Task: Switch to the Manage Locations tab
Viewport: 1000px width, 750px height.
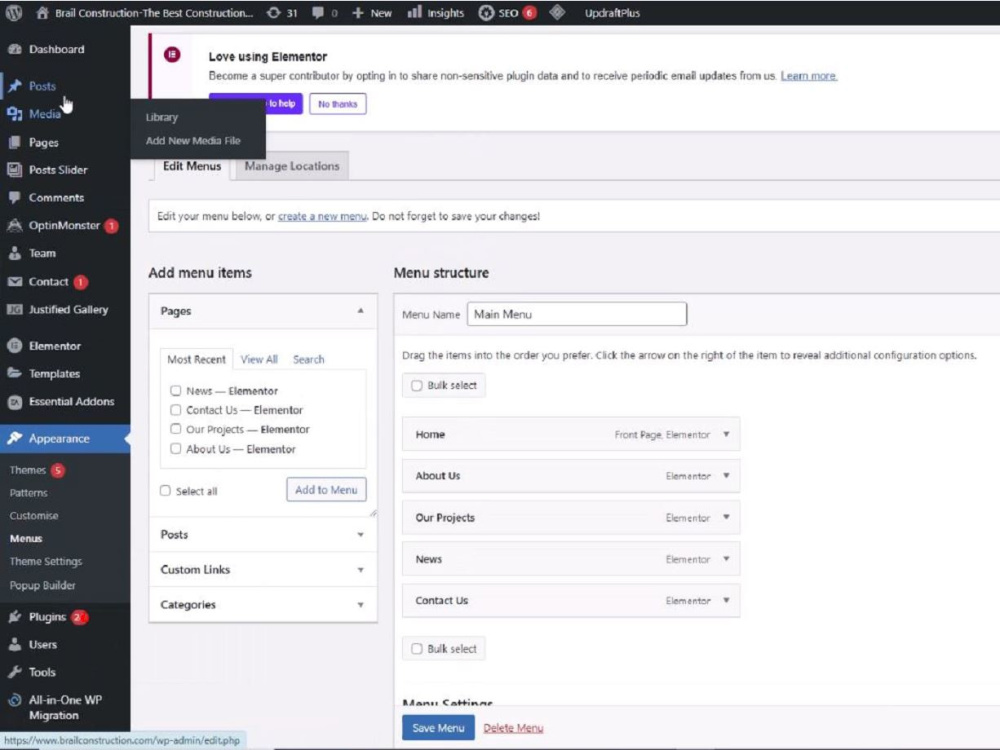Action: tap(292, 166)
